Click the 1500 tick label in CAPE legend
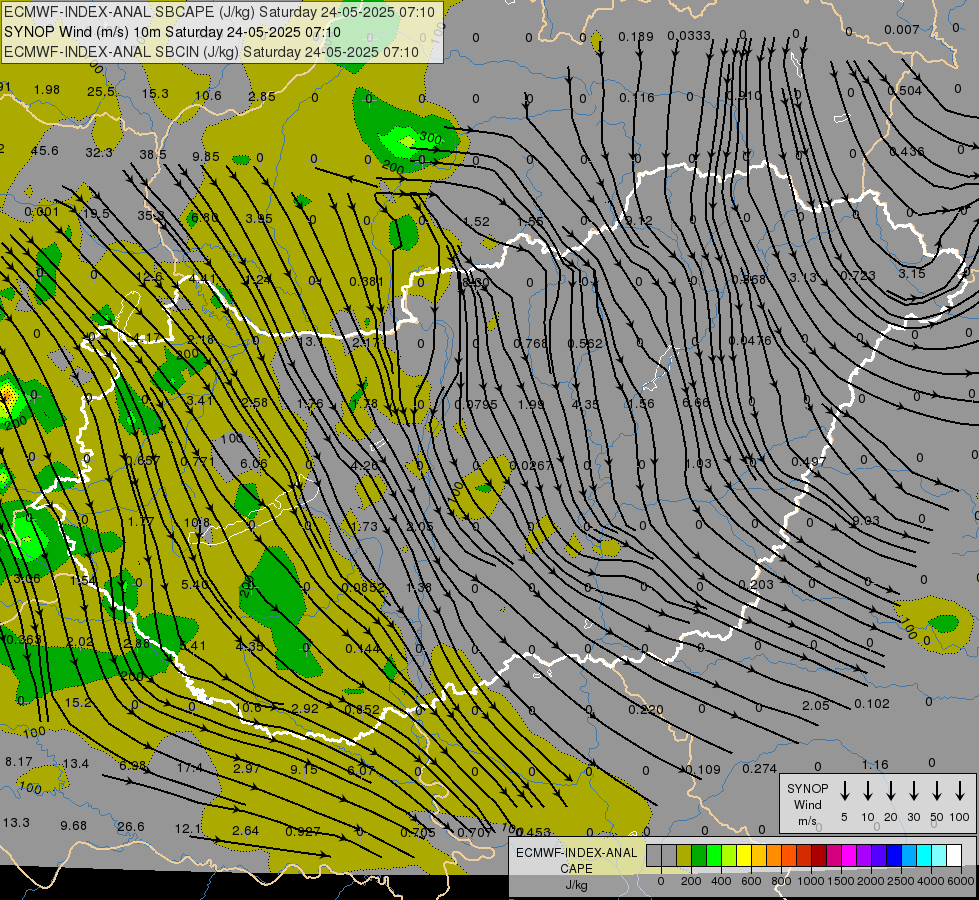979x900 pixels. point(840,881)
